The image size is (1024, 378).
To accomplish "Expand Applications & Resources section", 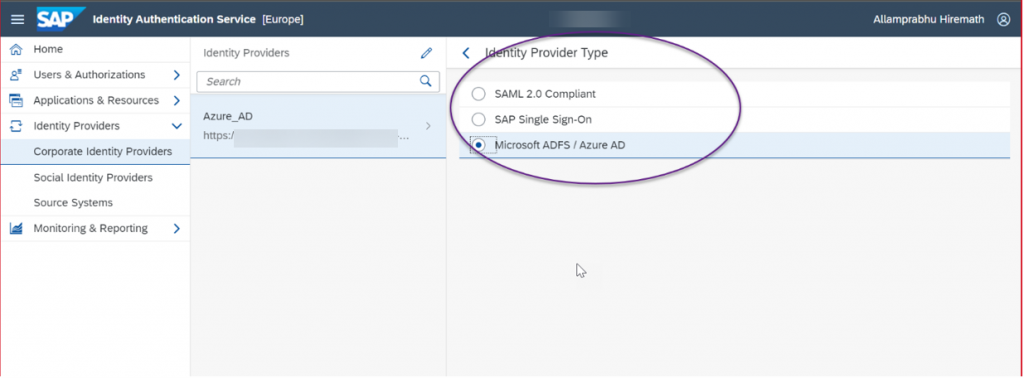I will [176, 101].
